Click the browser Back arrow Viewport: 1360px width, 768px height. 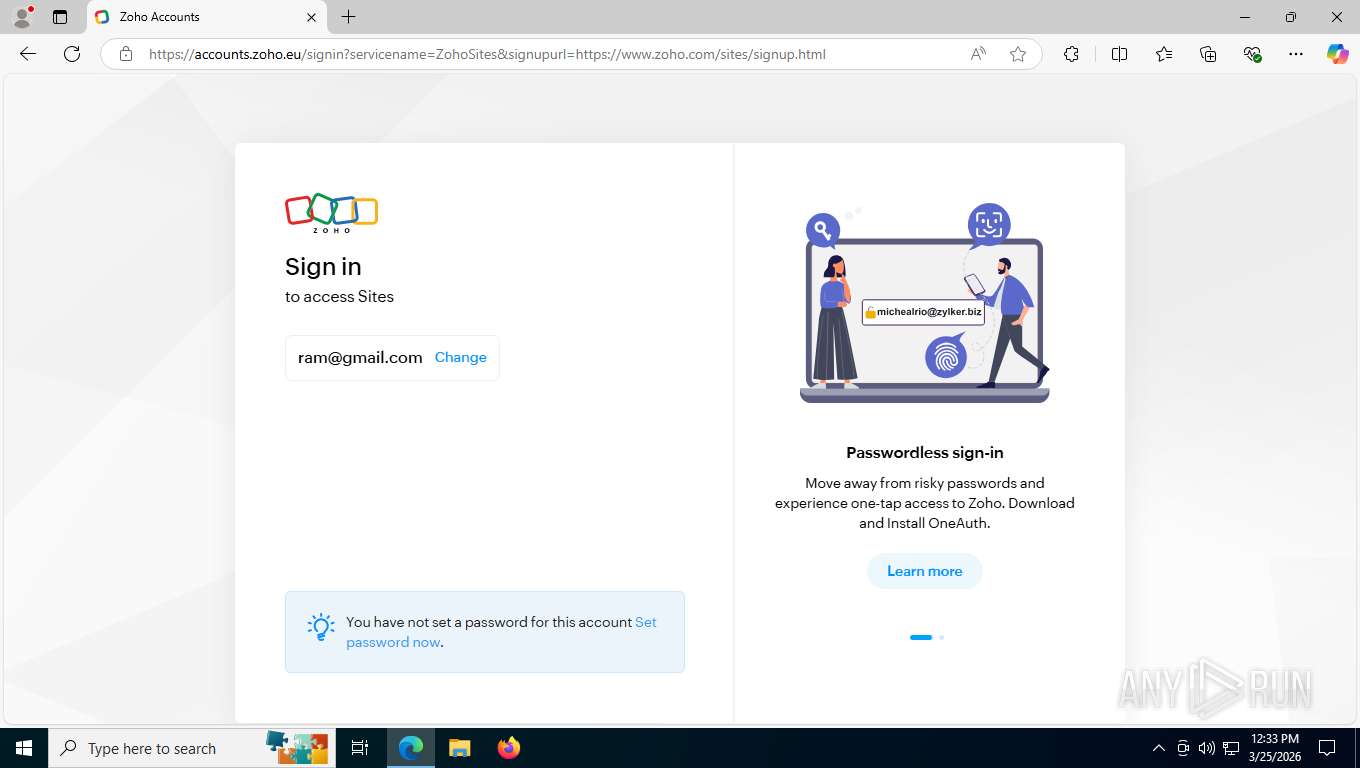28,54
